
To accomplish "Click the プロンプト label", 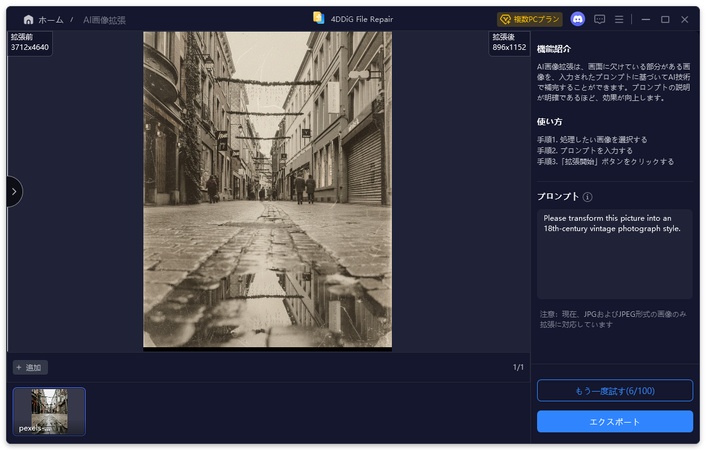I will pos(558,196).
